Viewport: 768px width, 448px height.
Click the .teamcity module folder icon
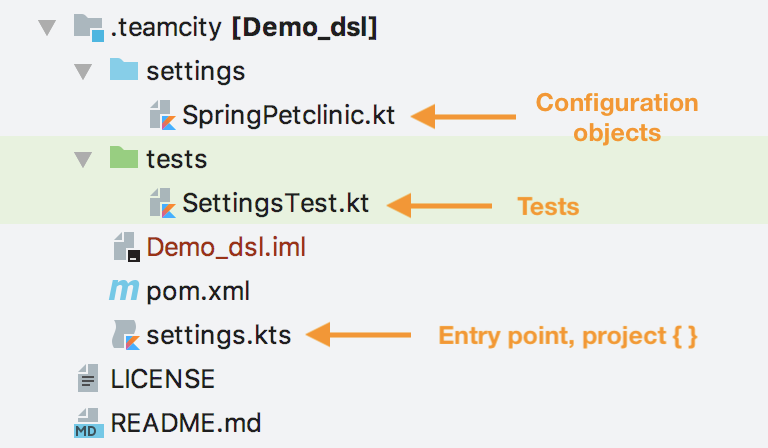point(89,27)
